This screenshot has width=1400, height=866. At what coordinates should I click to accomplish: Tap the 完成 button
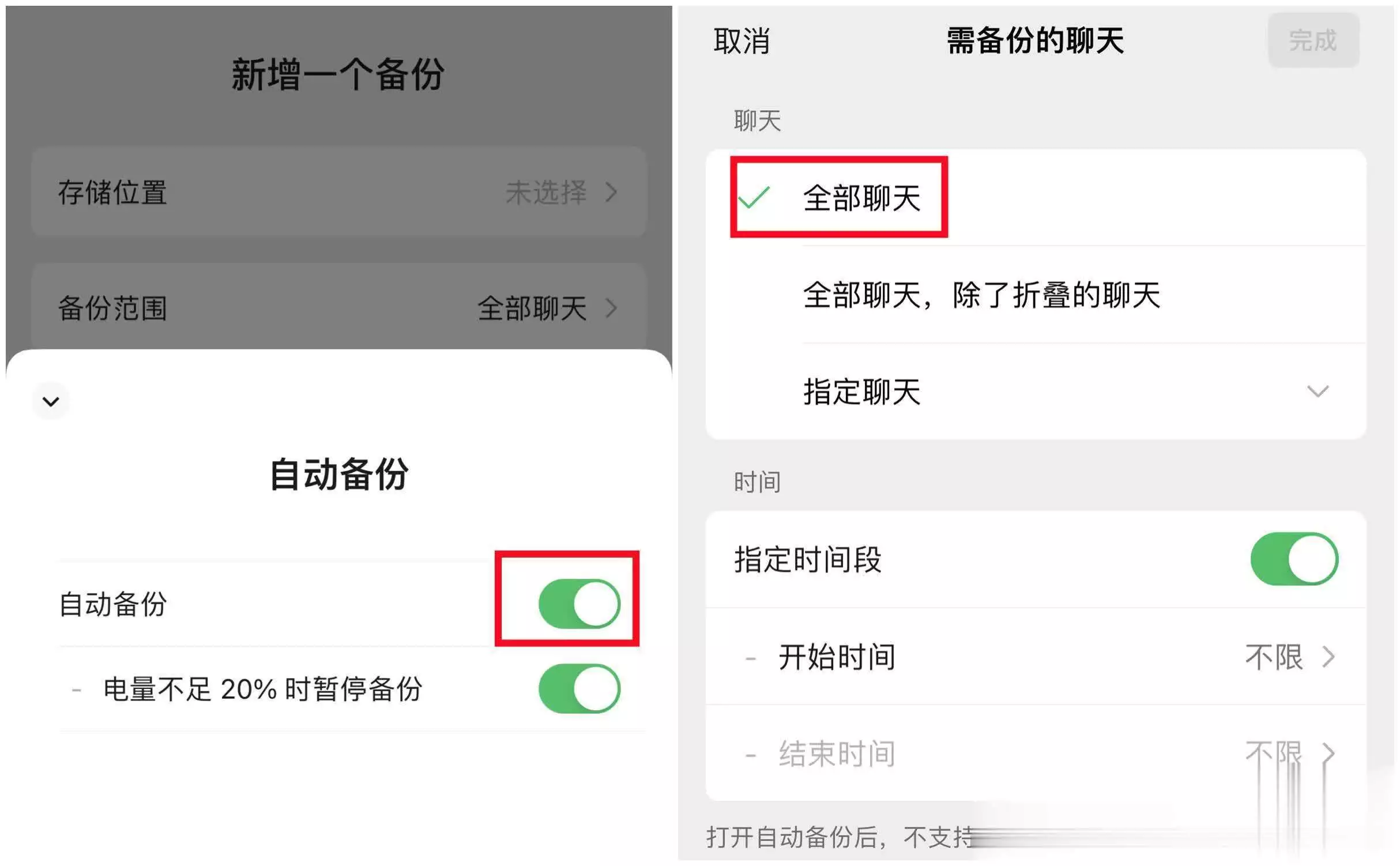click(1313, 40)
